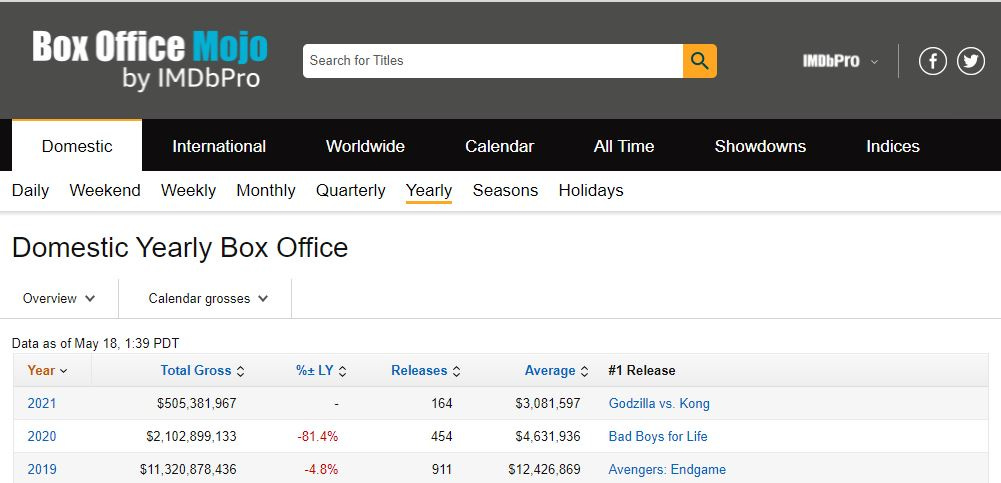Open the Showdowns tab
This screenshot has width=1001, height=483.
tap(760, 146)
